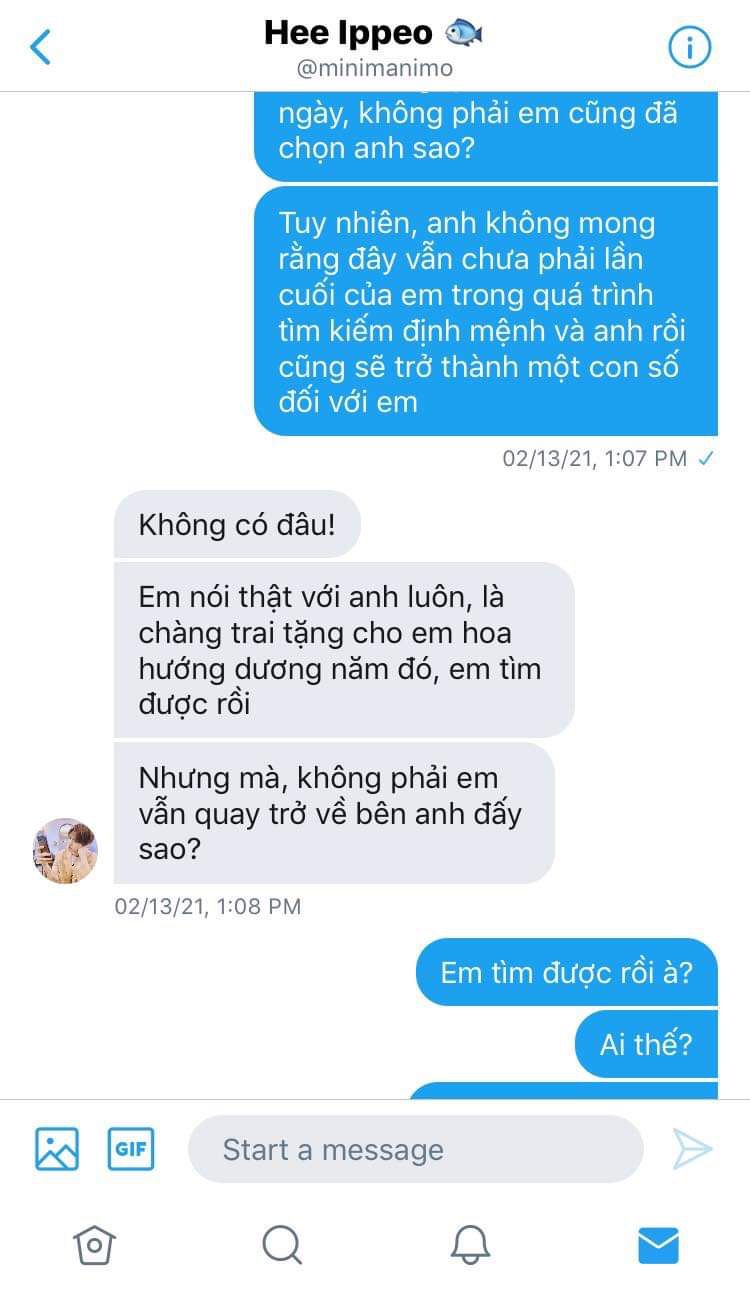Tap the back arrow icon
This screenshot has width=750, height=1297.
click(x=40, y=47)
